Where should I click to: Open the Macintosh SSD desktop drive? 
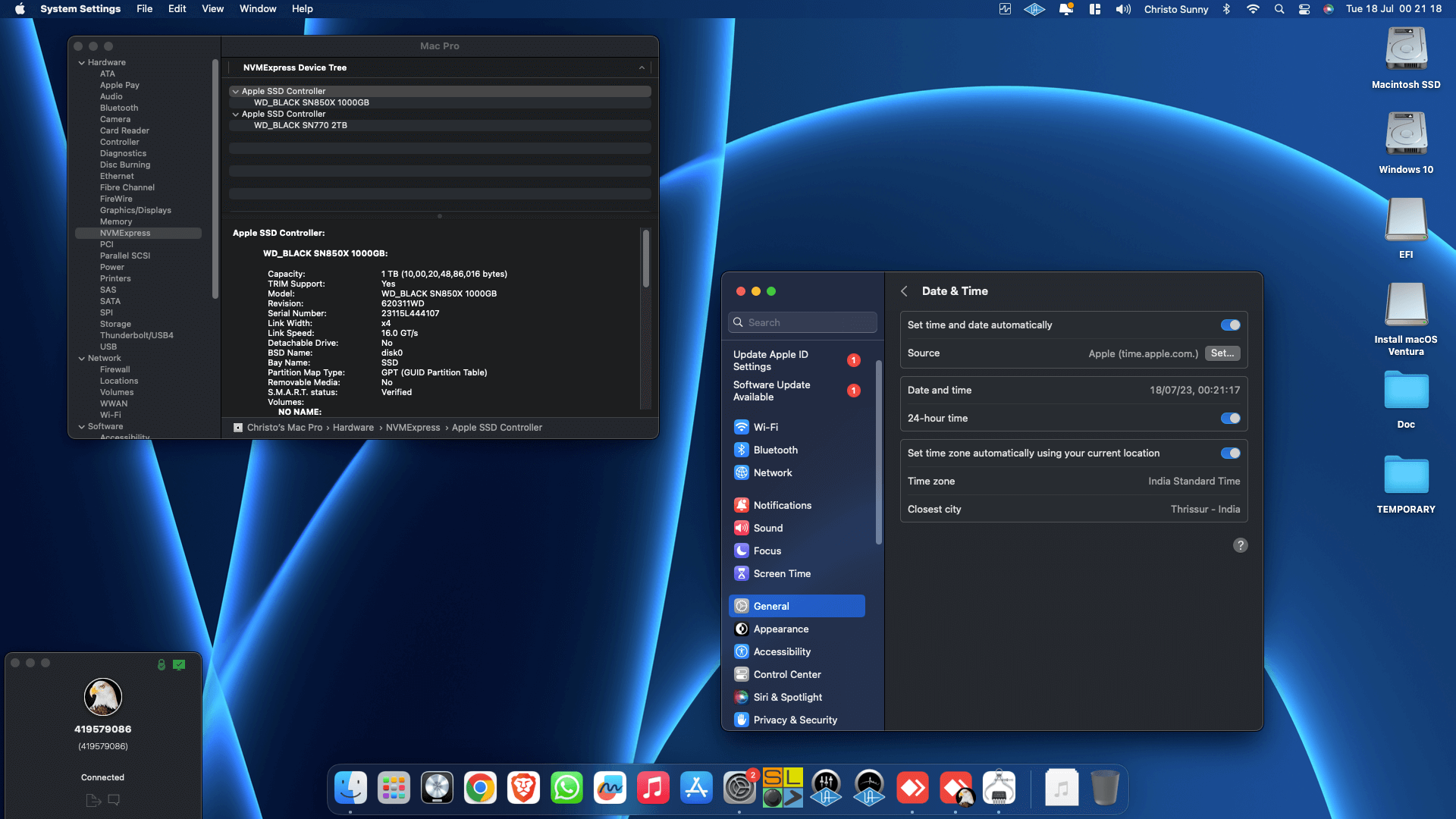[1406, 58]
